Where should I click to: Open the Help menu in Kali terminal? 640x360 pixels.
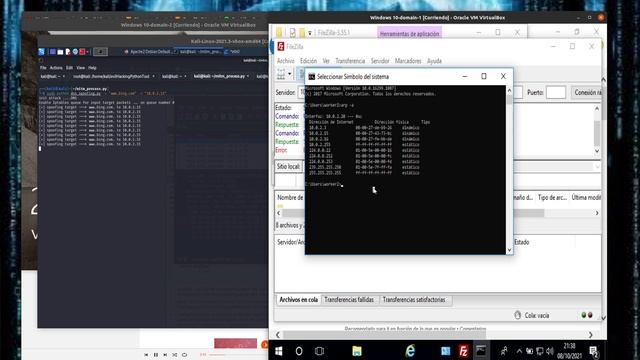[92, 68]
